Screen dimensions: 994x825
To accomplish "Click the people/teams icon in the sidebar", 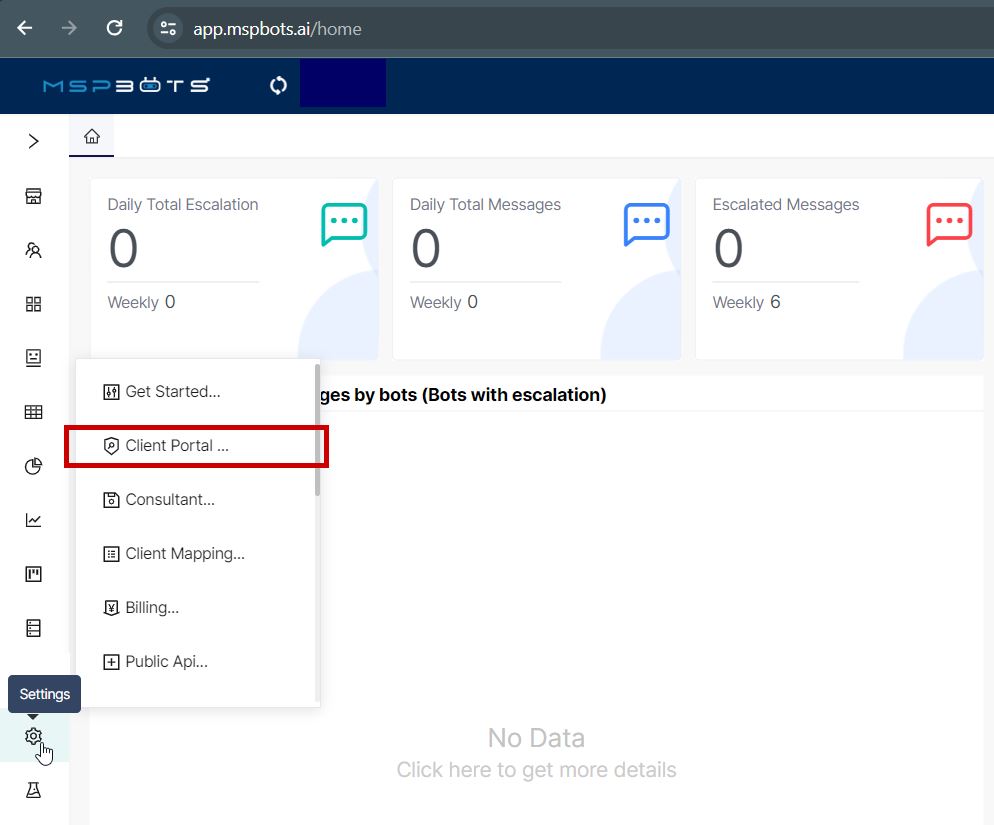I will [x=34, y=250].
